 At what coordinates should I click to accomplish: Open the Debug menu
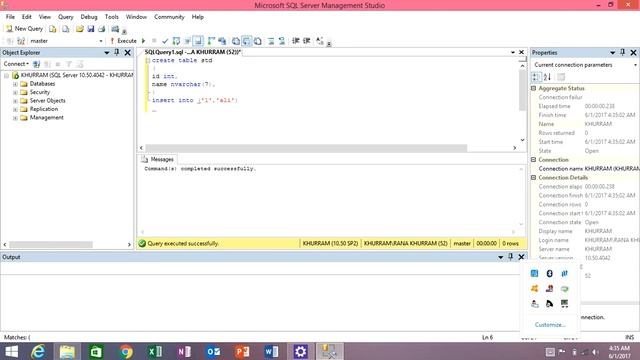[89, 17]
